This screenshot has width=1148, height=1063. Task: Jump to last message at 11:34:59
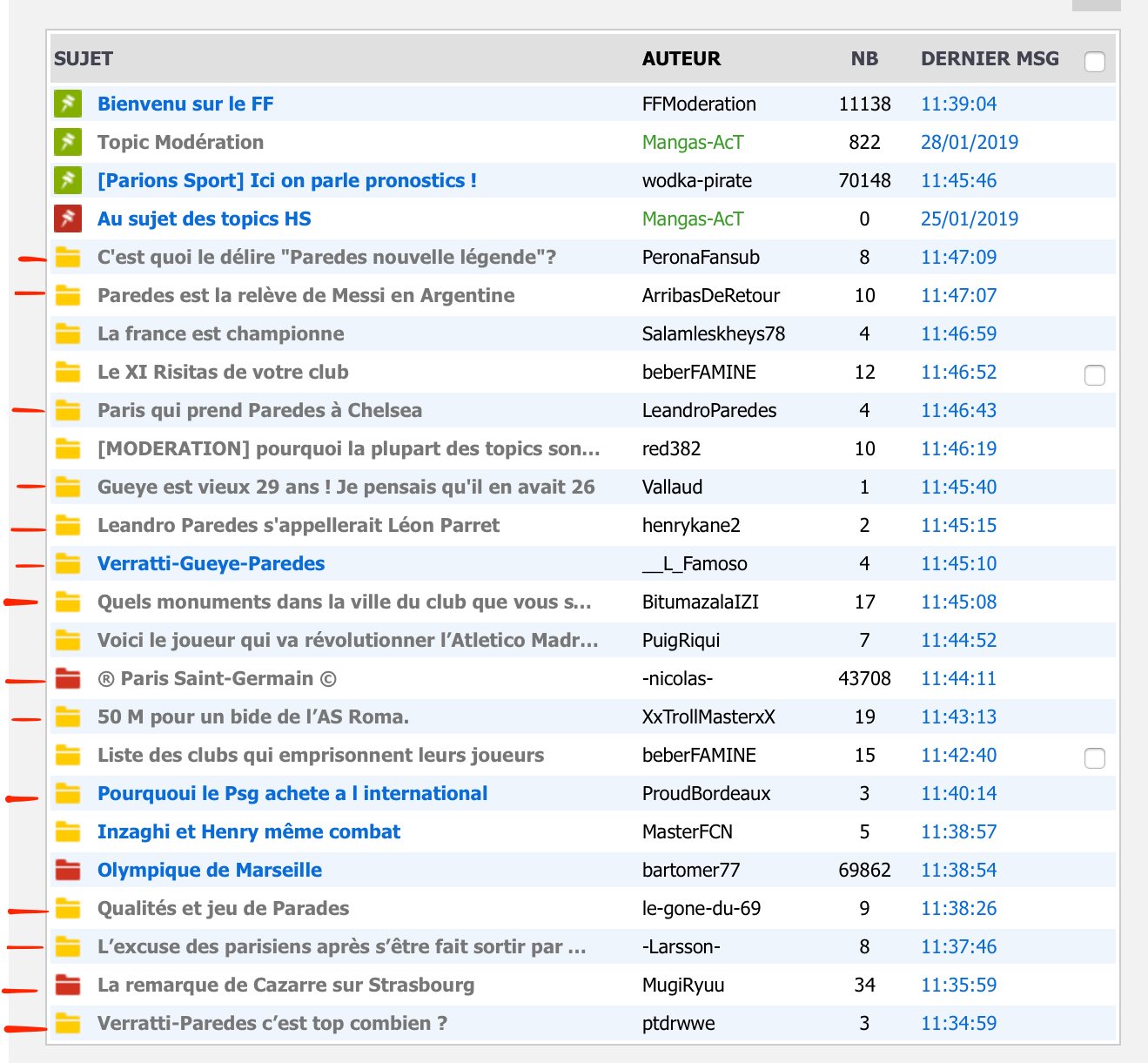point(958,1023)
